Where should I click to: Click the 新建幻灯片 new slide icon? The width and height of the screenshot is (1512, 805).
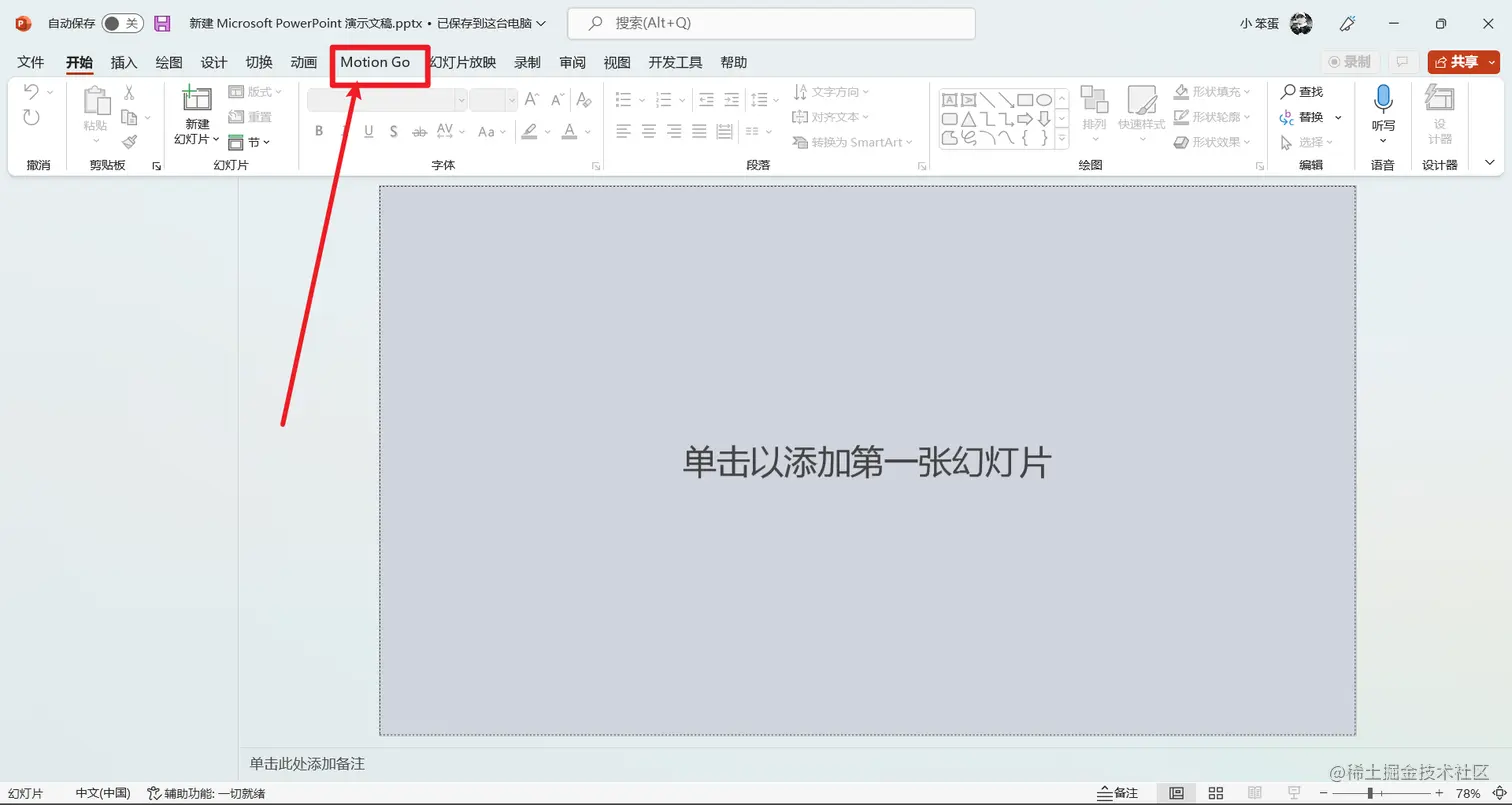[197, 100]
